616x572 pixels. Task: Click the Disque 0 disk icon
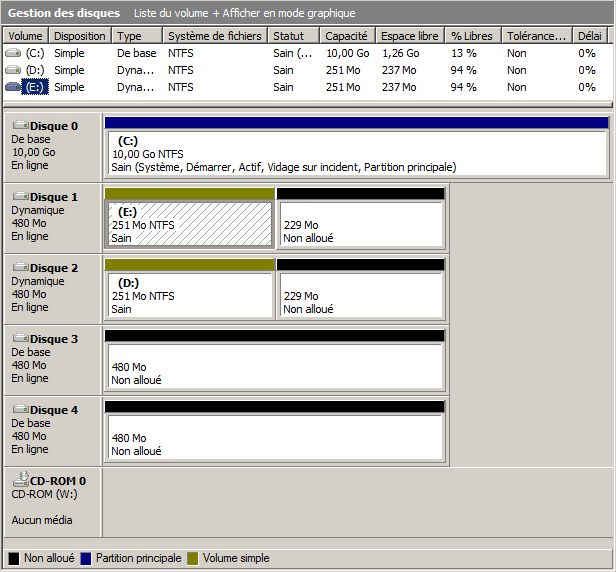click(20, 126)
